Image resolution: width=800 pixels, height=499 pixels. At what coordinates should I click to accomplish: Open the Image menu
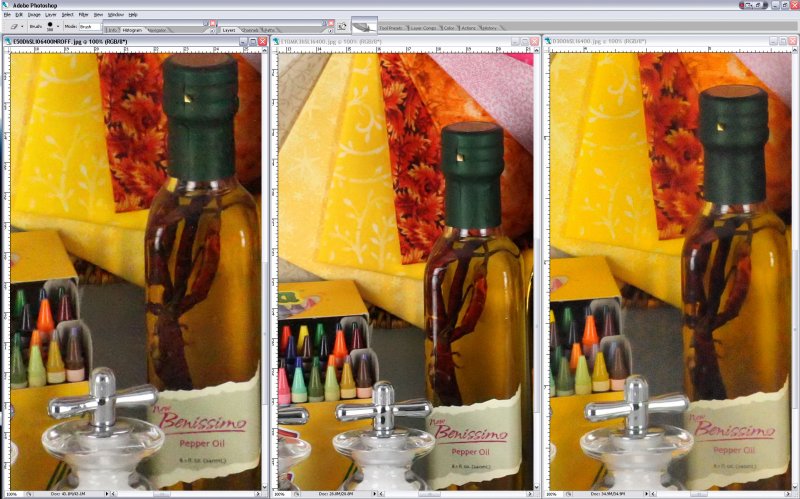pos(34,15)
